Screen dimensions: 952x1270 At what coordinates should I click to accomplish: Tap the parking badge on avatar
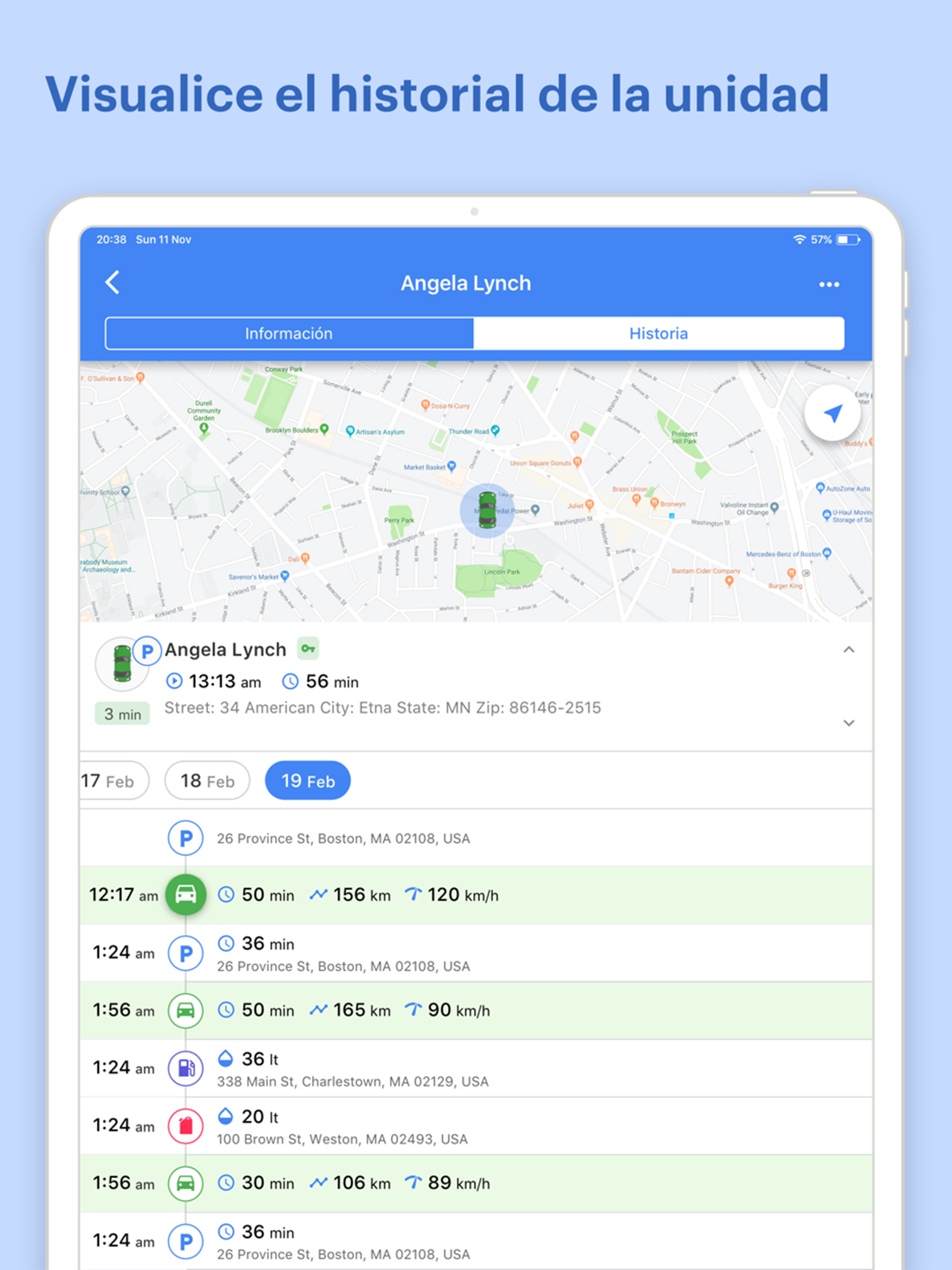pyautogui.click(x=147, y=651)
